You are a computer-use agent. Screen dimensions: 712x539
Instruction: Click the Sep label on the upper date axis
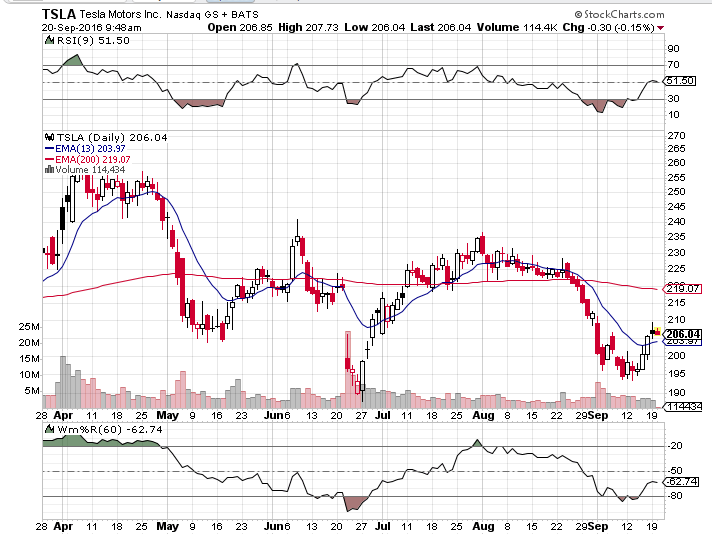coord(598,415)
